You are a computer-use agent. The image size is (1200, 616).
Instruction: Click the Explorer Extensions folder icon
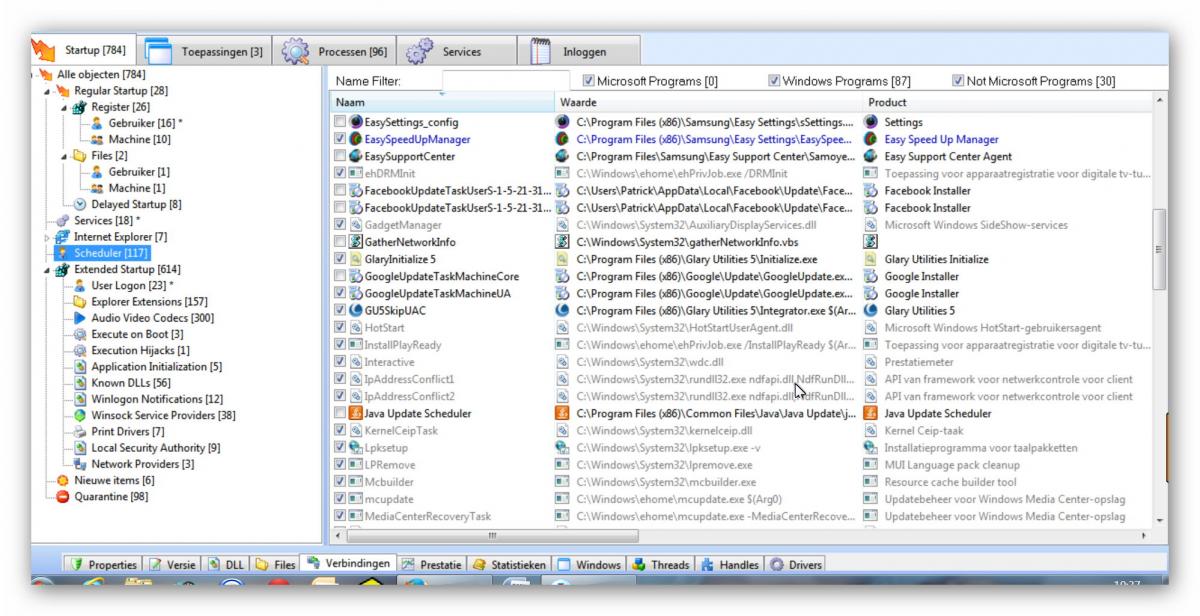click(x=81, y=301)
